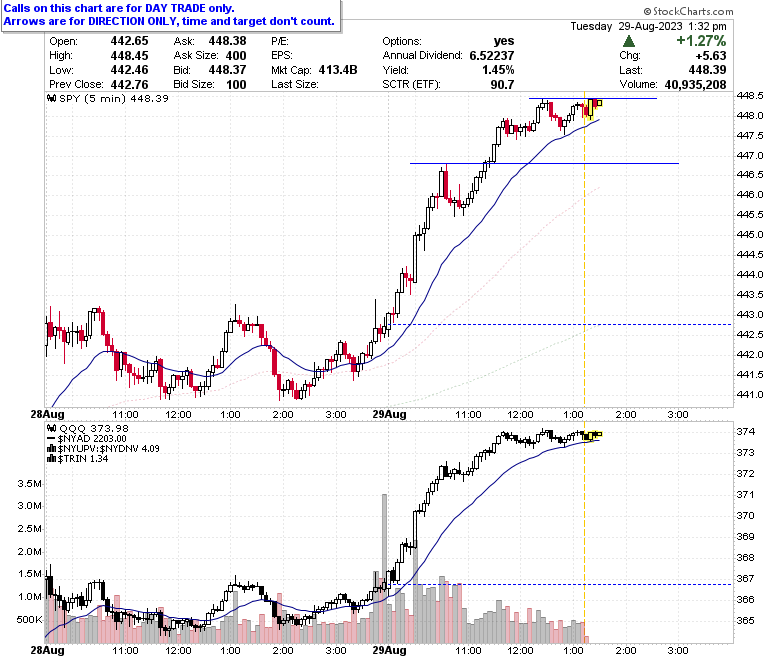Click the SPY (5 min) 448.39 chart label
This screenshot has height=659, width=780.
113,98
